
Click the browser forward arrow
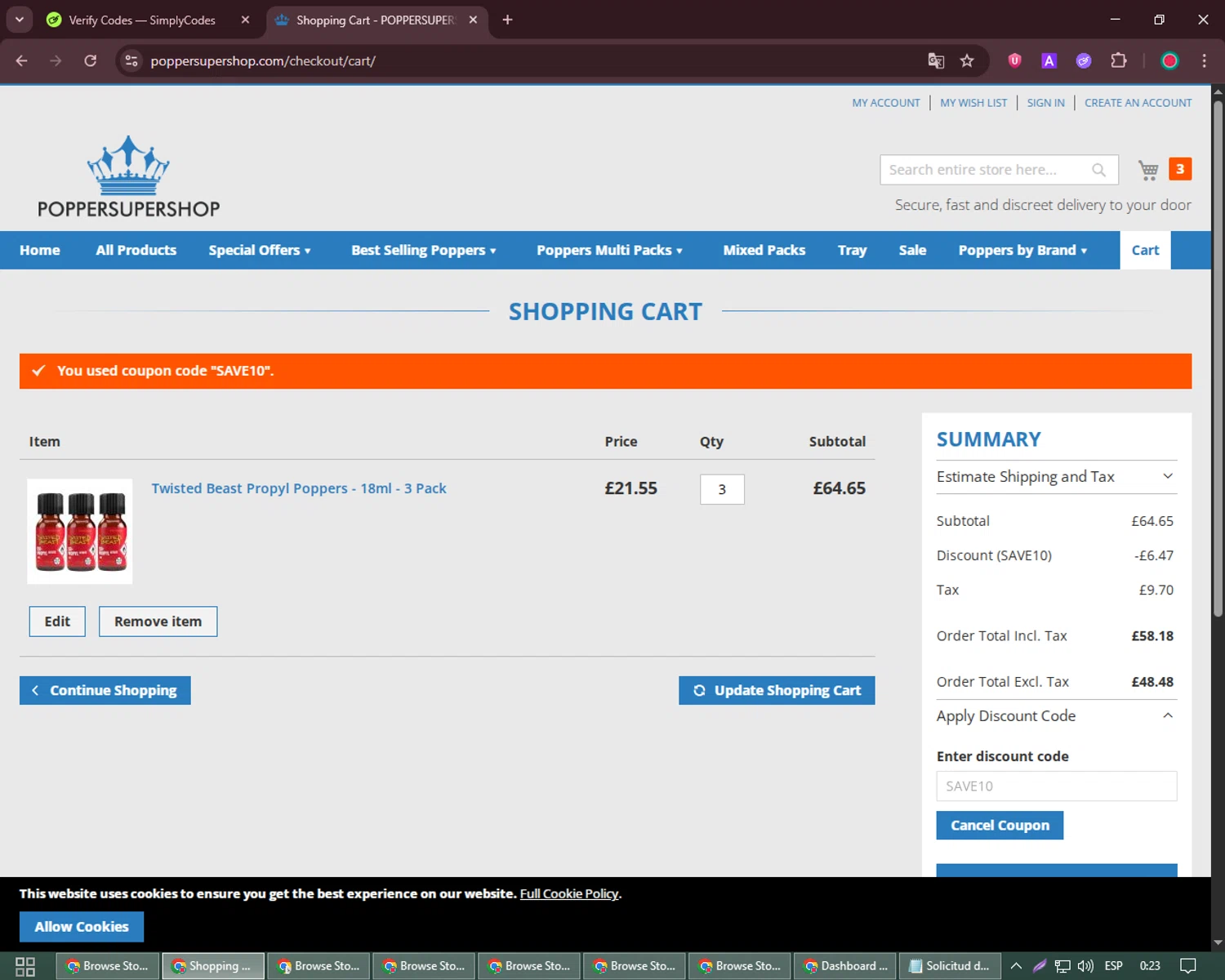(x=56, y=60)
